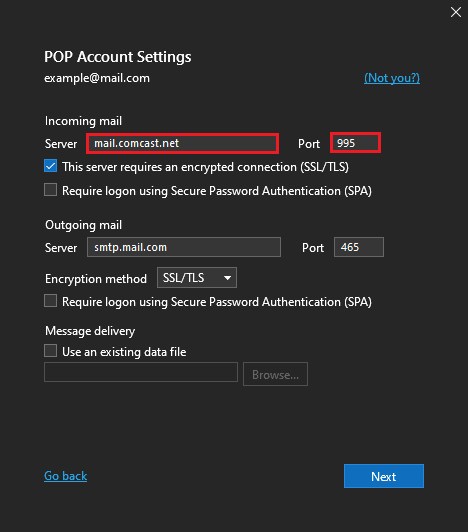The height and width of the screenshot is (532, 468).
Task: Click the "Outgoing mail" heading
Action: coord(83,225)
